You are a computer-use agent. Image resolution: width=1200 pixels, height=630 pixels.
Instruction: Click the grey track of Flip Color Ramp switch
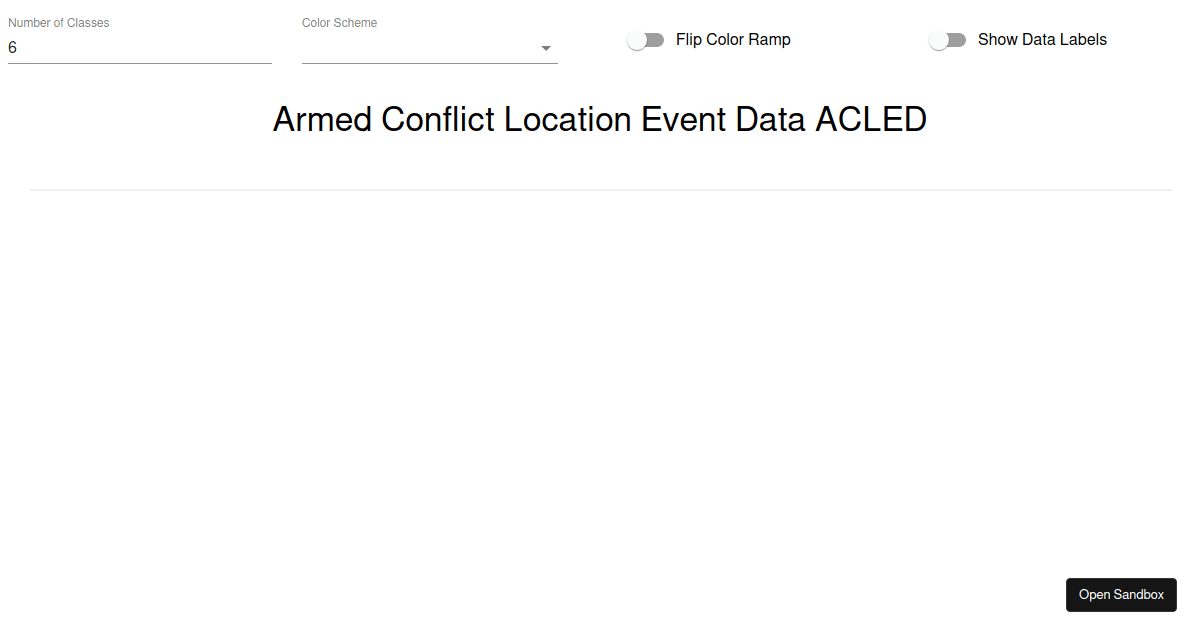[657, 40]
